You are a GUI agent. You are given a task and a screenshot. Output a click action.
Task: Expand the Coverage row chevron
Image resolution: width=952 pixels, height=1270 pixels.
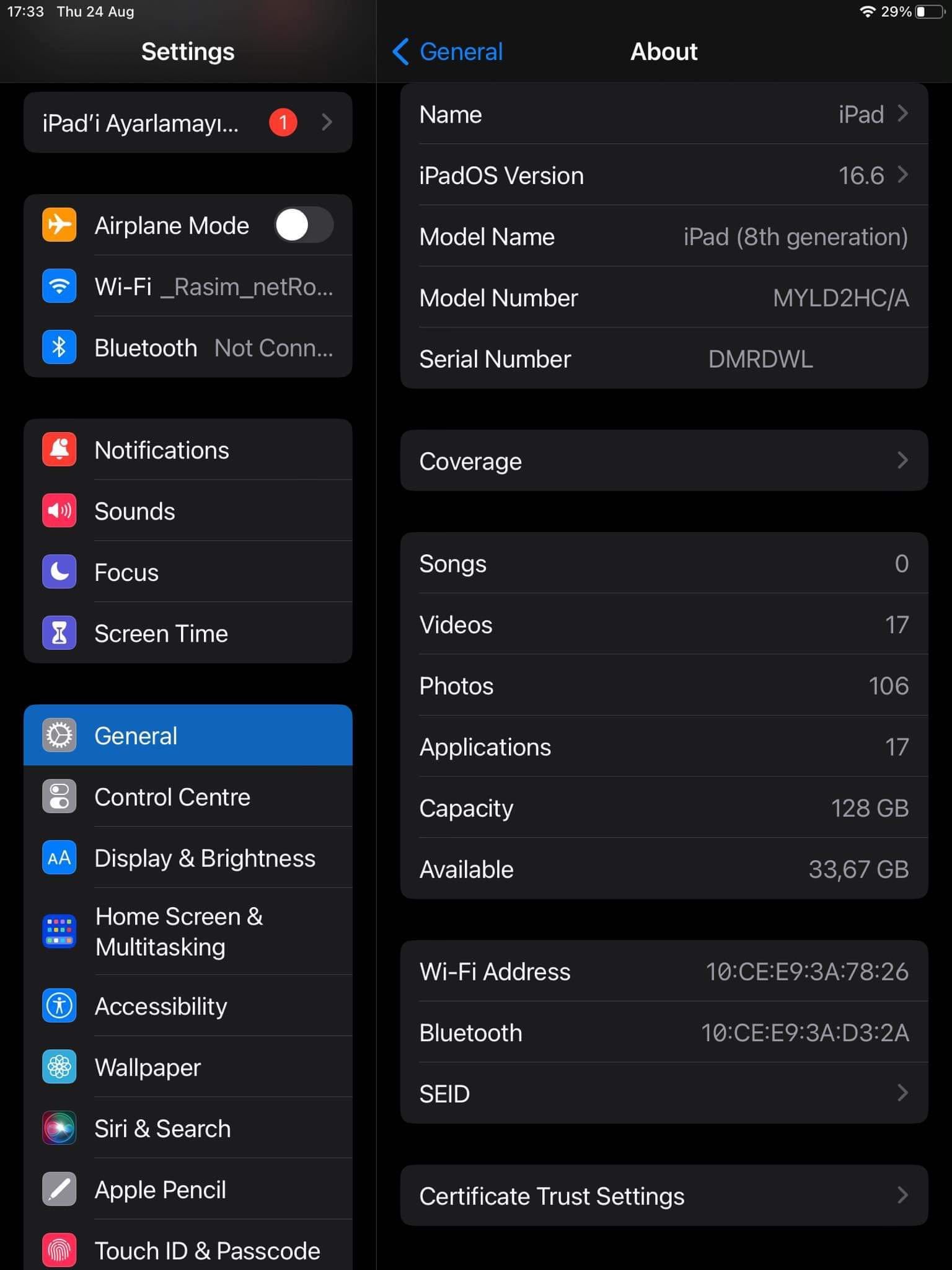pyautogui.click(x=902, y=460)
